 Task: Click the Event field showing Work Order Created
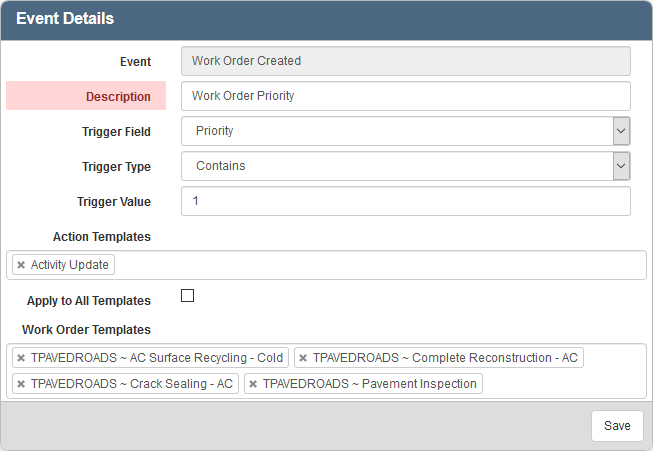click(405, 61)
